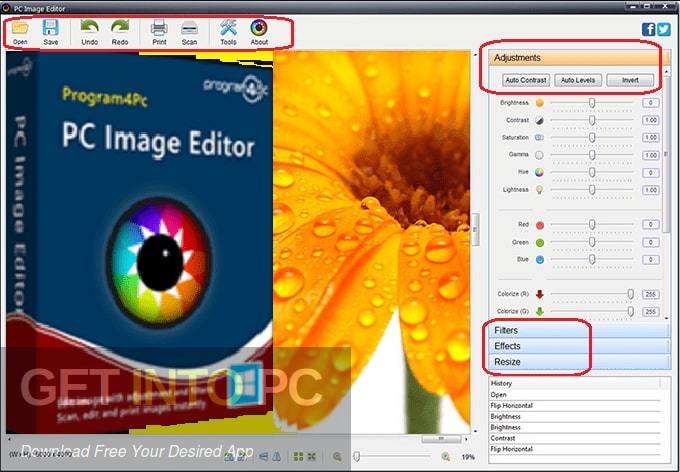Click the Blue value field

[651, 260]
